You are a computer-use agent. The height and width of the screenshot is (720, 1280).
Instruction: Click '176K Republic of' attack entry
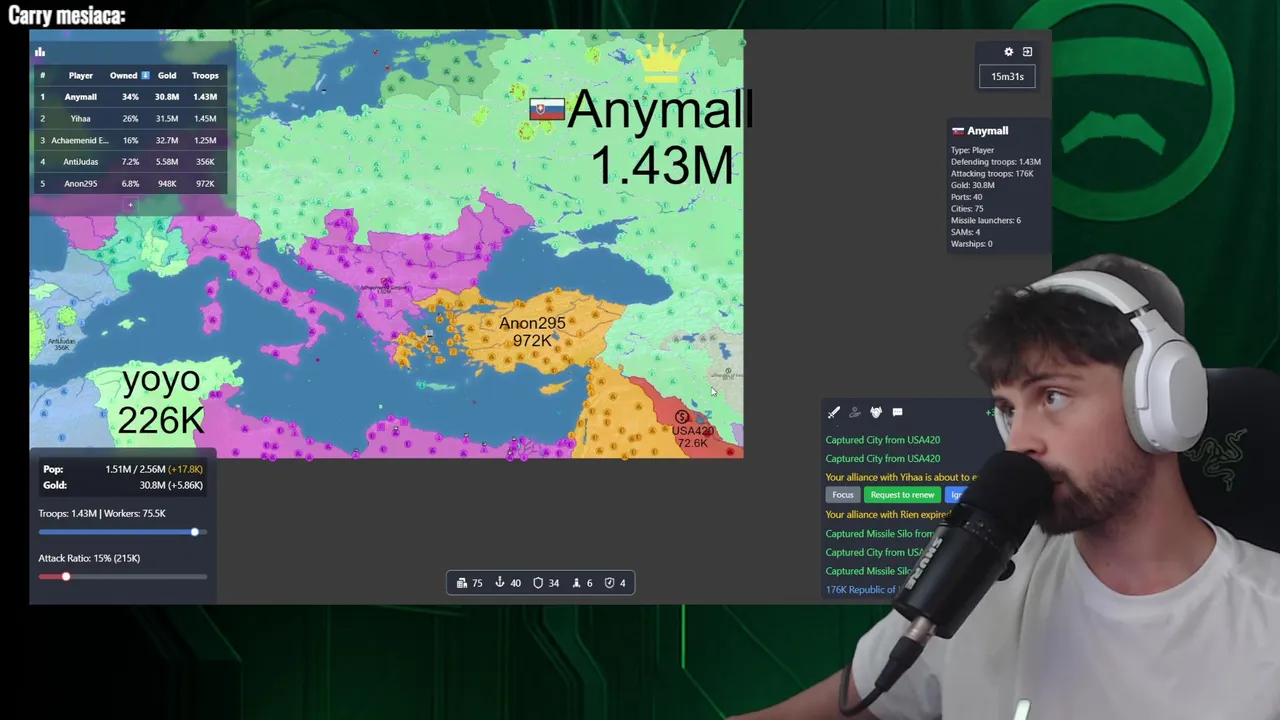(x=862, y=590)
